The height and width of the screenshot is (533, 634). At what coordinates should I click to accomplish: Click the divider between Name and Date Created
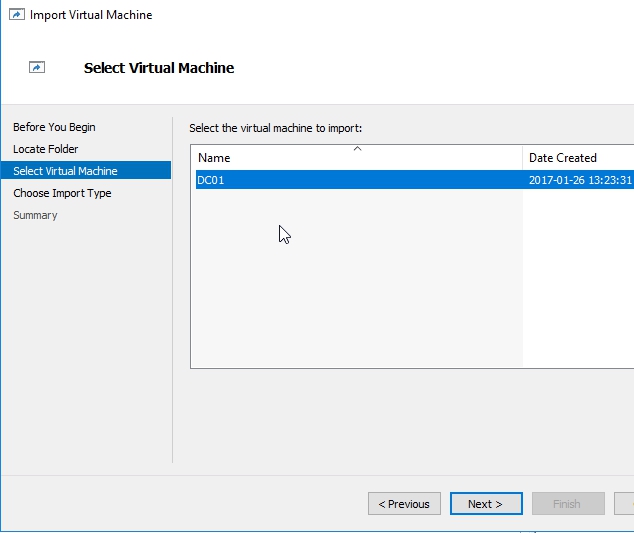point(523,158)
